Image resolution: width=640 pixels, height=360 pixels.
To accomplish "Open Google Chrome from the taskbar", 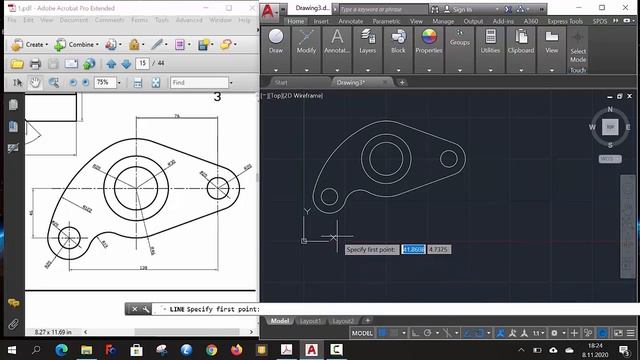I will pyautogui.click(x=211, y=350).
